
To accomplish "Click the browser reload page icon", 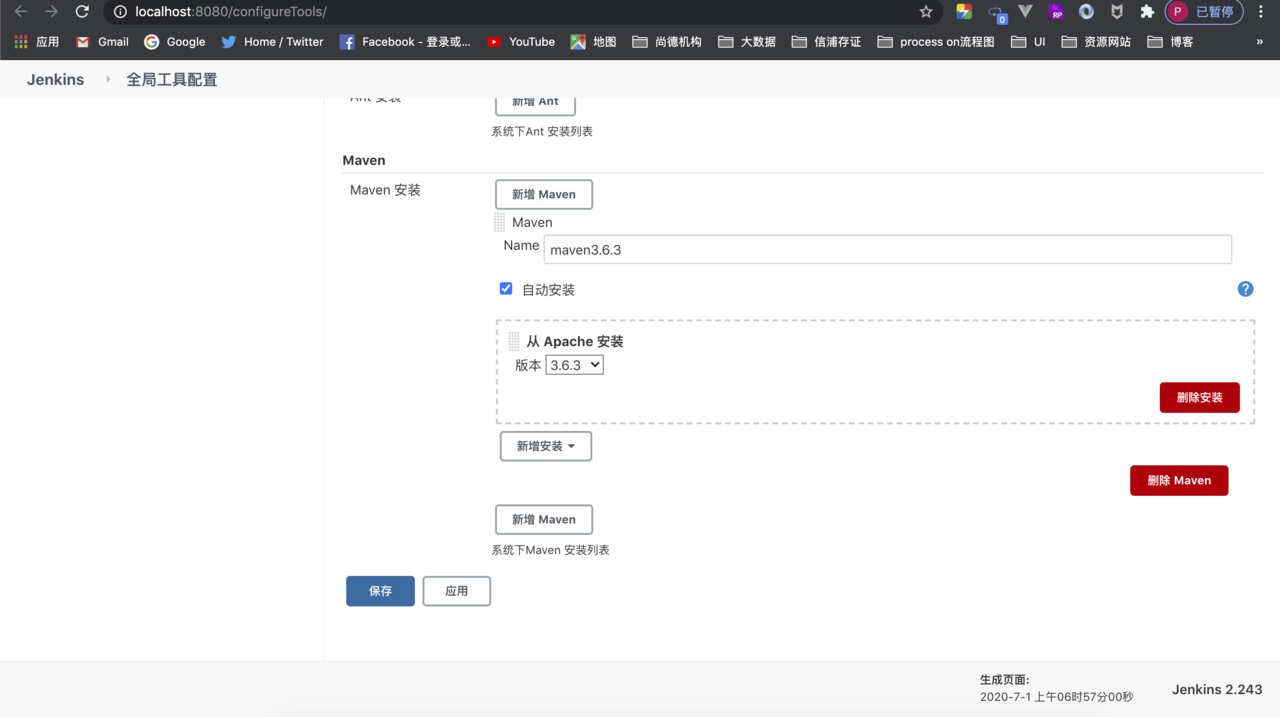I will click(82, 12).
